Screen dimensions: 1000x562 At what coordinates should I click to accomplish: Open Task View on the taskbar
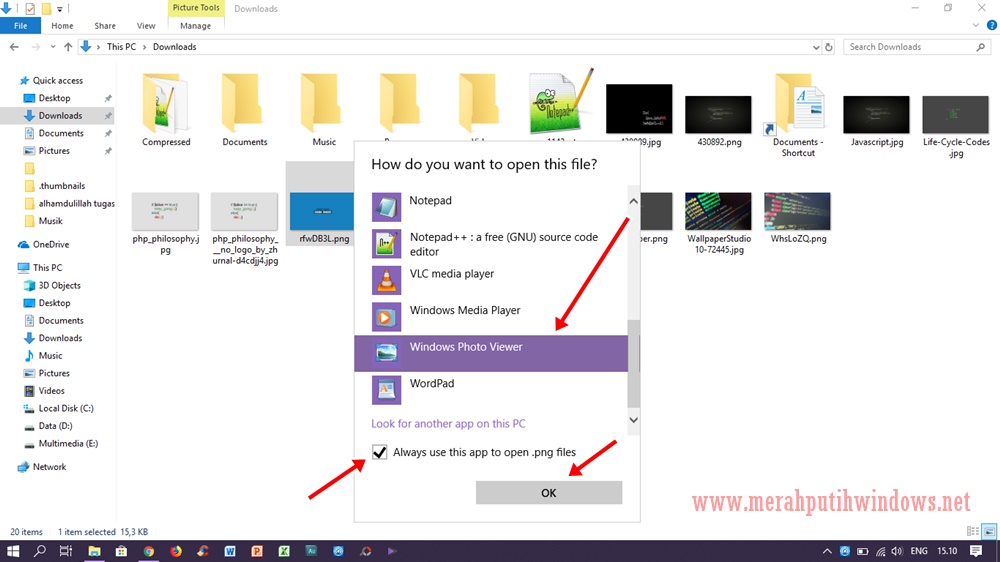(x=66, y=551)
